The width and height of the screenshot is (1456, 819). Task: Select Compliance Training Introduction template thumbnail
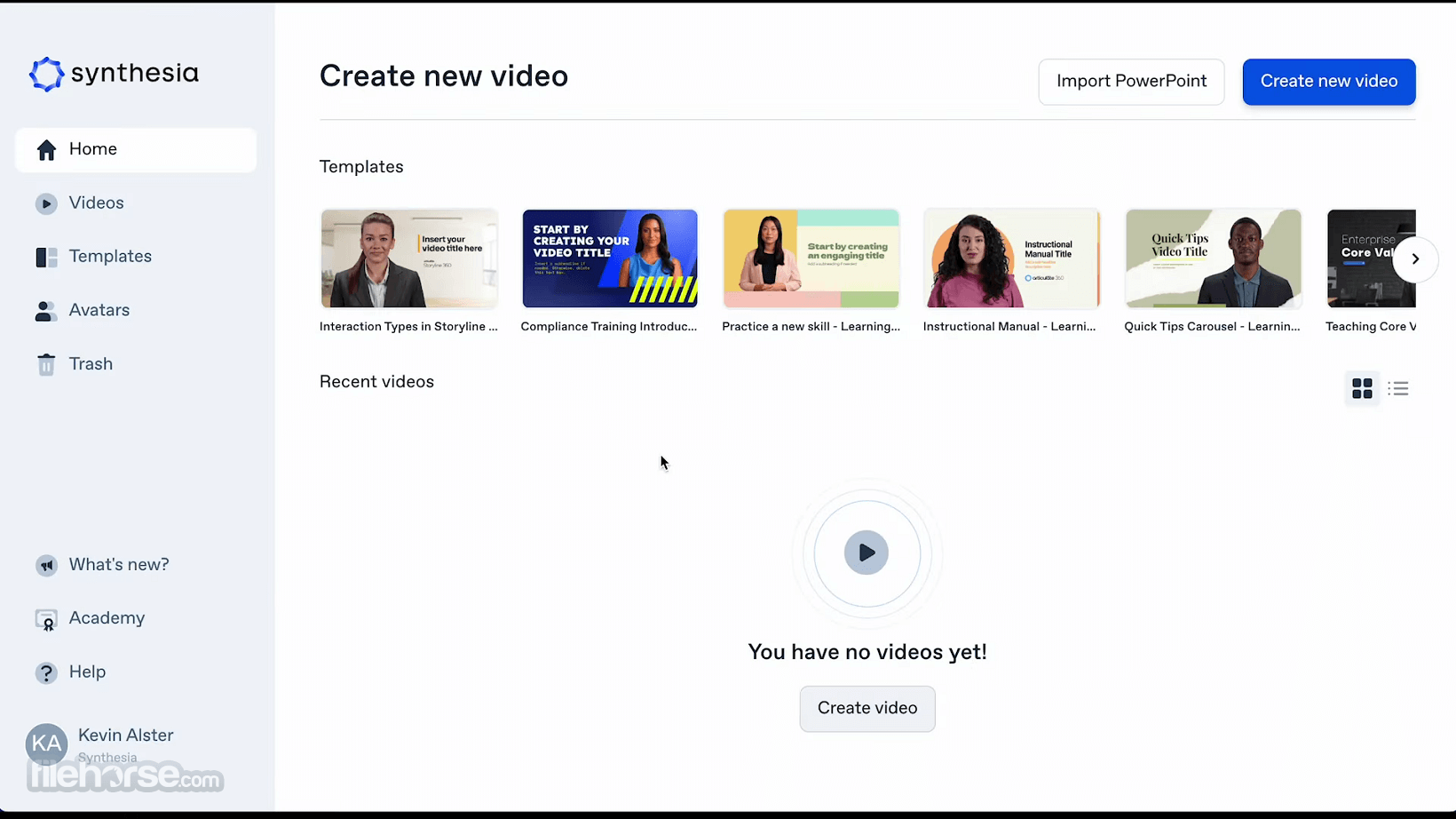click(610, 258)
